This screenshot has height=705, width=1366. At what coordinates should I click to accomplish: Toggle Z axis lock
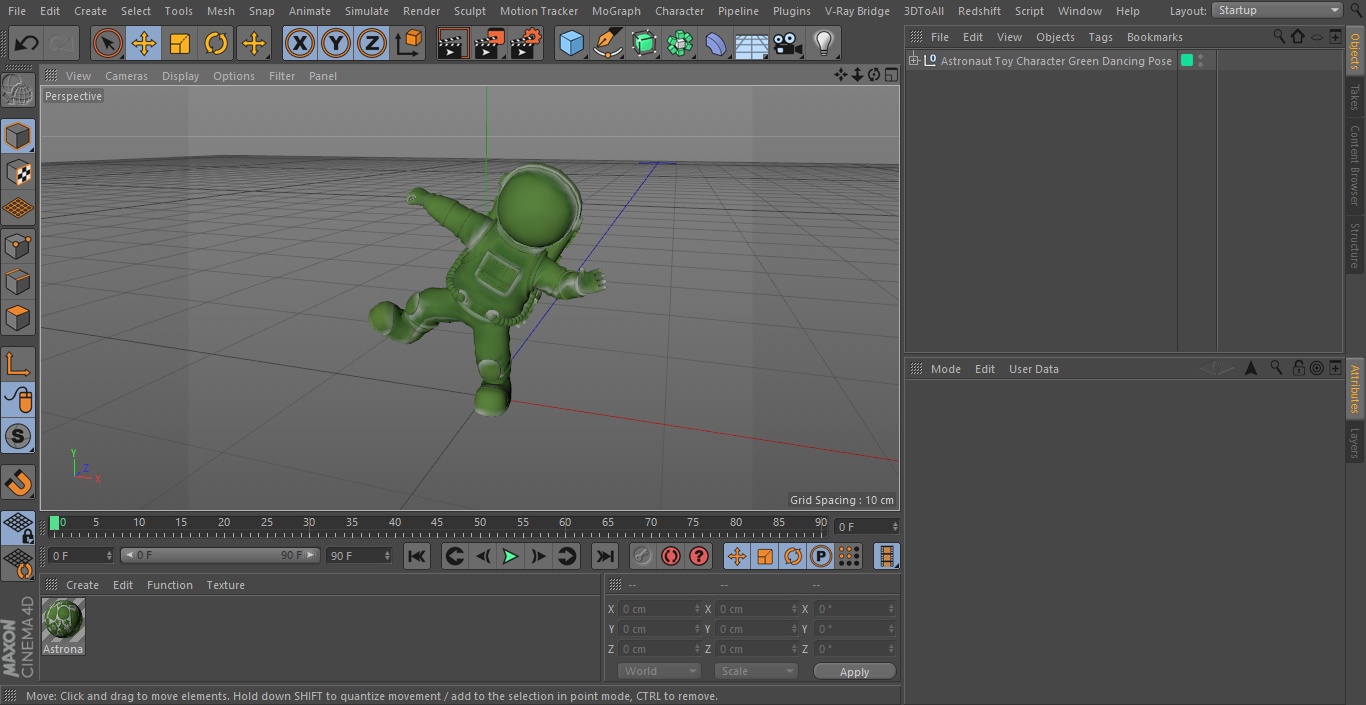(372, 43)
